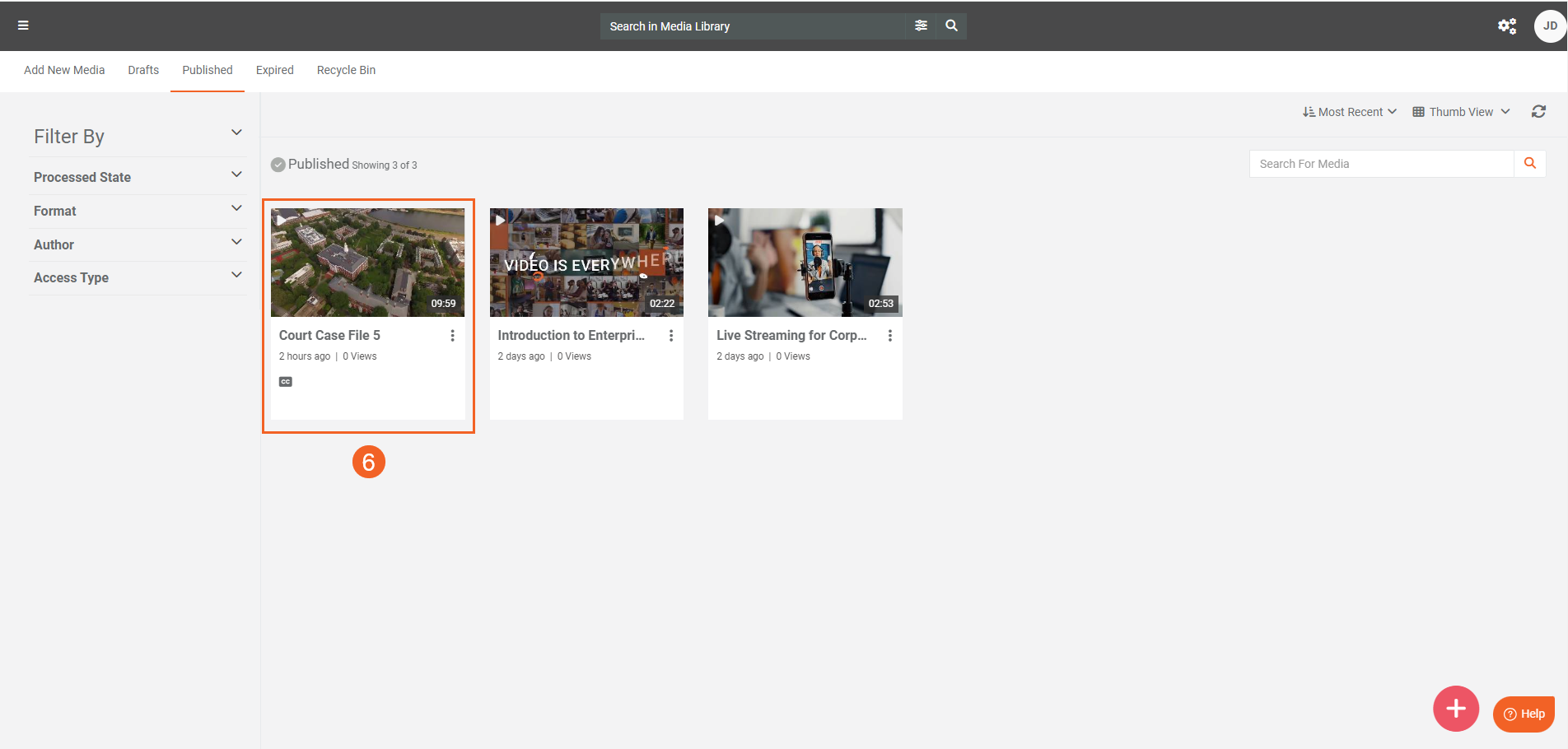Open options menu for Court Case File 5

coord(452,336)
